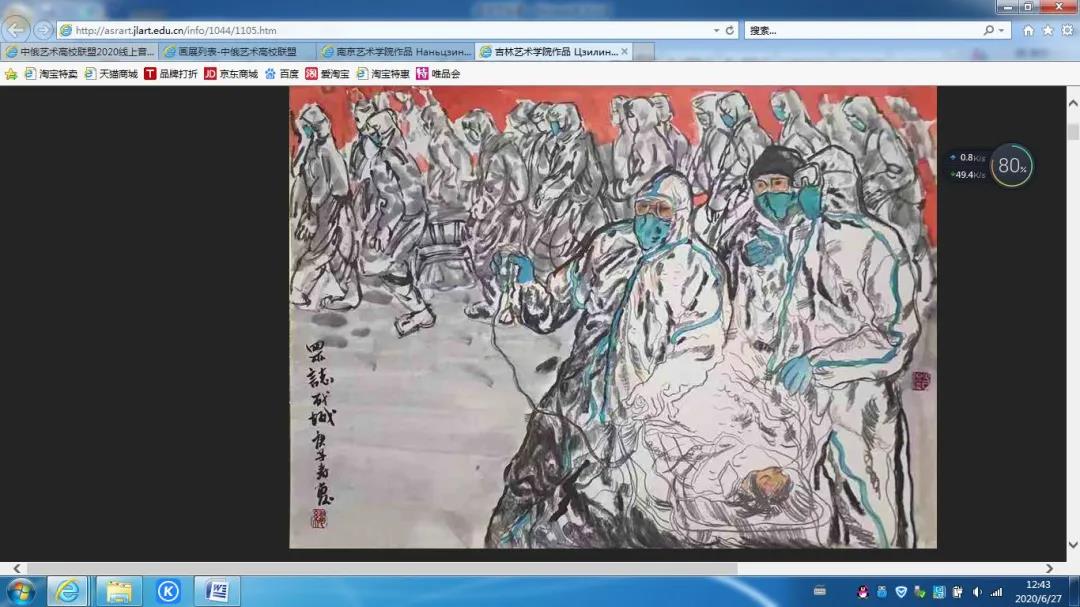Click the browser Back arrow button
Screen dimensions: 1080x607
coord(16,30)
